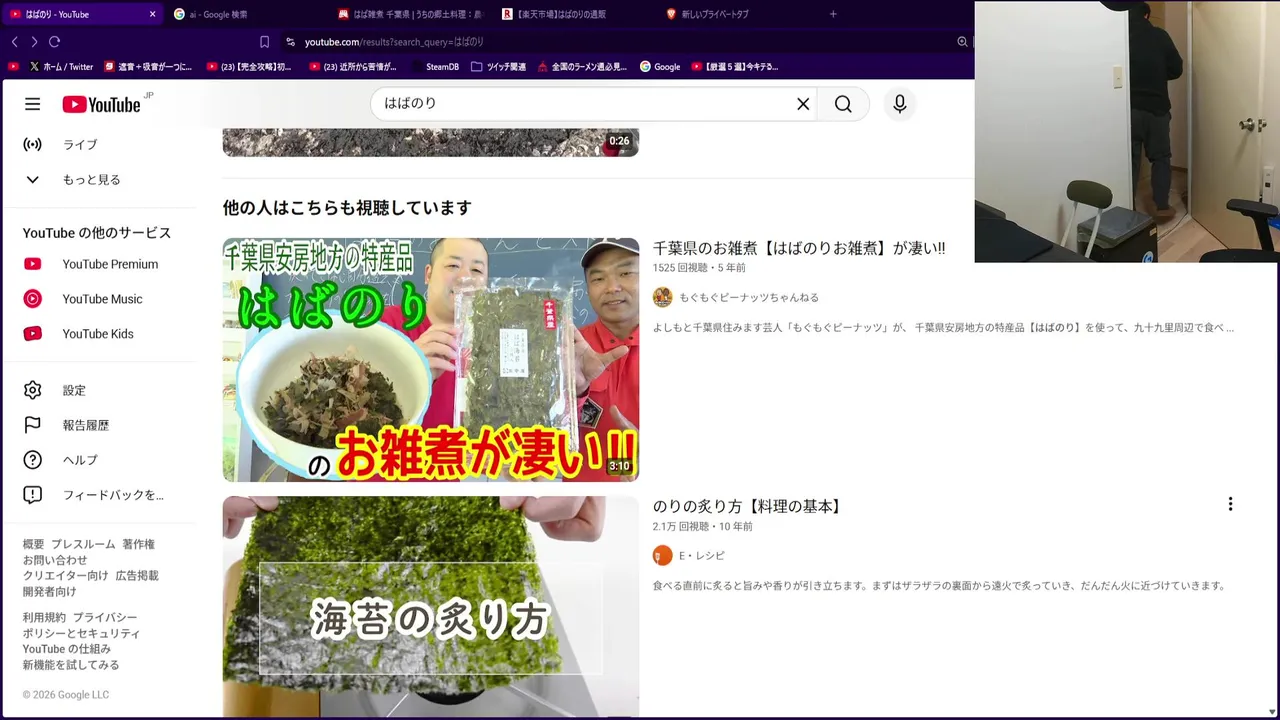Open the 著作権 footer link
Screen dimensions: 1280x720
click(x=138, y=544)
